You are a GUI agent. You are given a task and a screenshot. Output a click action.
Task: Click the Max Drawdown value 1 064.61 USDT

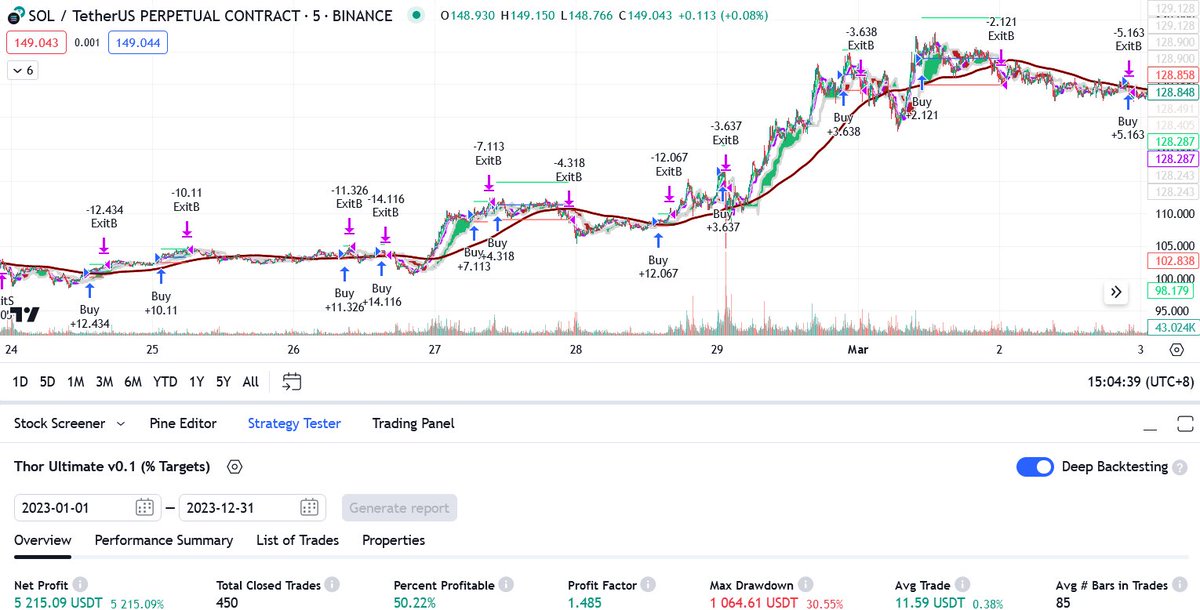pyautogui.click(x=756, y=603)
